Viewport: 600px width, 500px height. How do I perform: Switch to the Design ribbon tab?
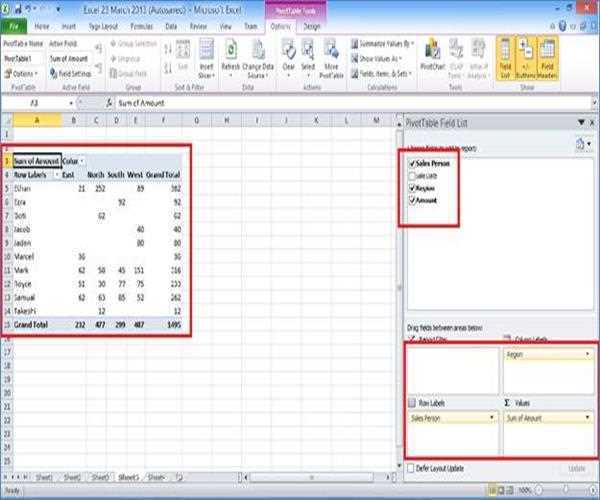312,25
